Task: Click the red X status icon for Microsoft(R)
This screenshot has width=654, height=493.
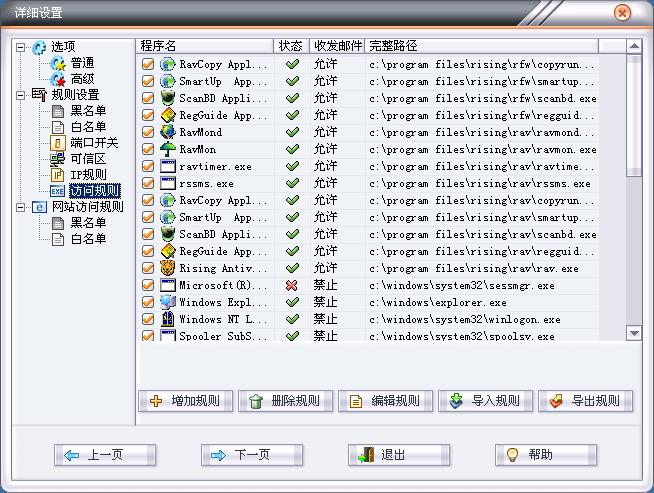Action: coord(292,285)
